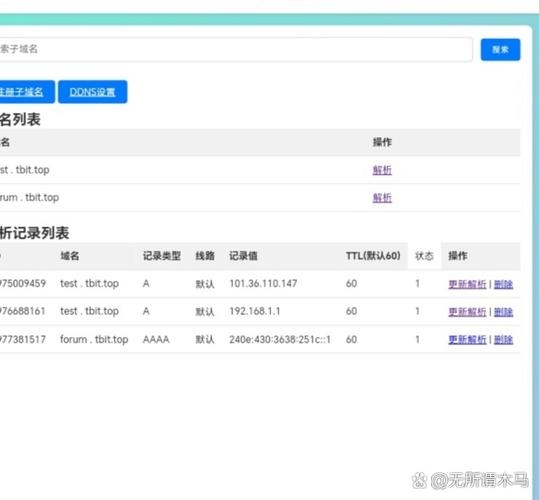This screenshot has height=500, width=539.
Task: Click the TTL value 60 in 192.168.1.1 row
Action: [351, 311]
